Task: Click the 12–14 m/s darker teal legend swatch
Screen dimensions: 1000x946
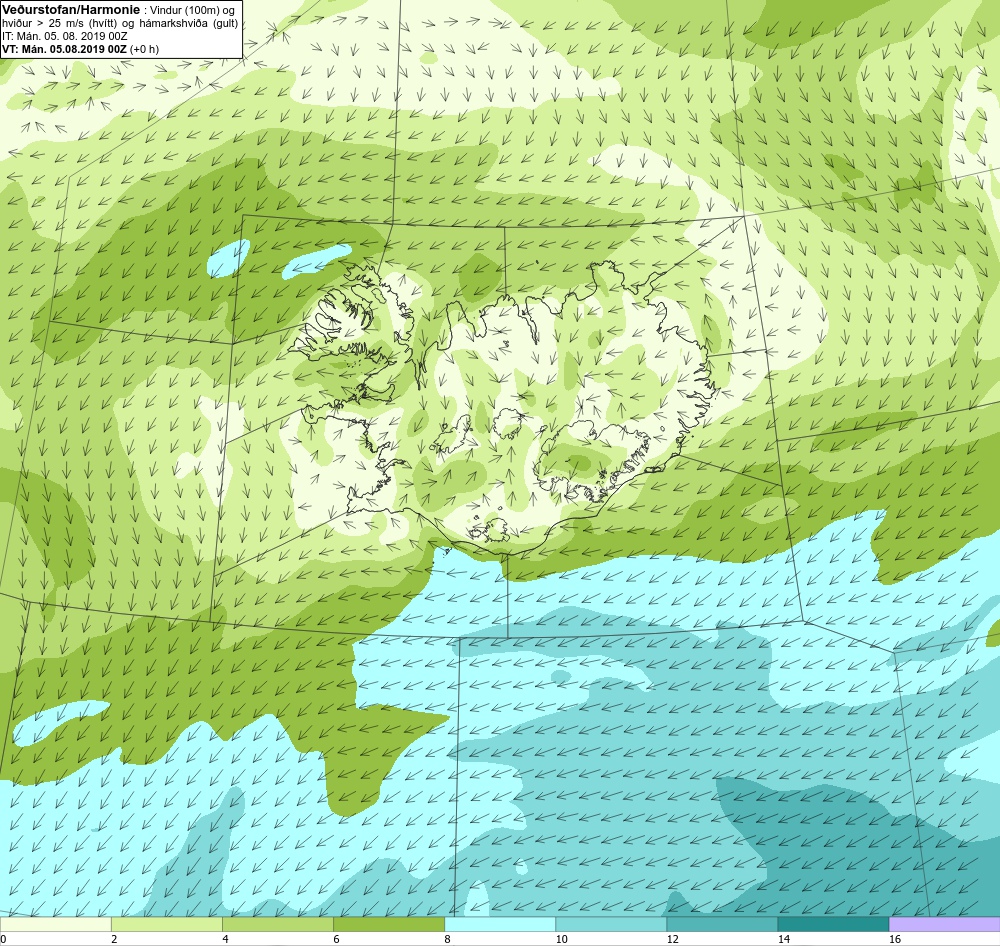Action: (x=722, y=924)
